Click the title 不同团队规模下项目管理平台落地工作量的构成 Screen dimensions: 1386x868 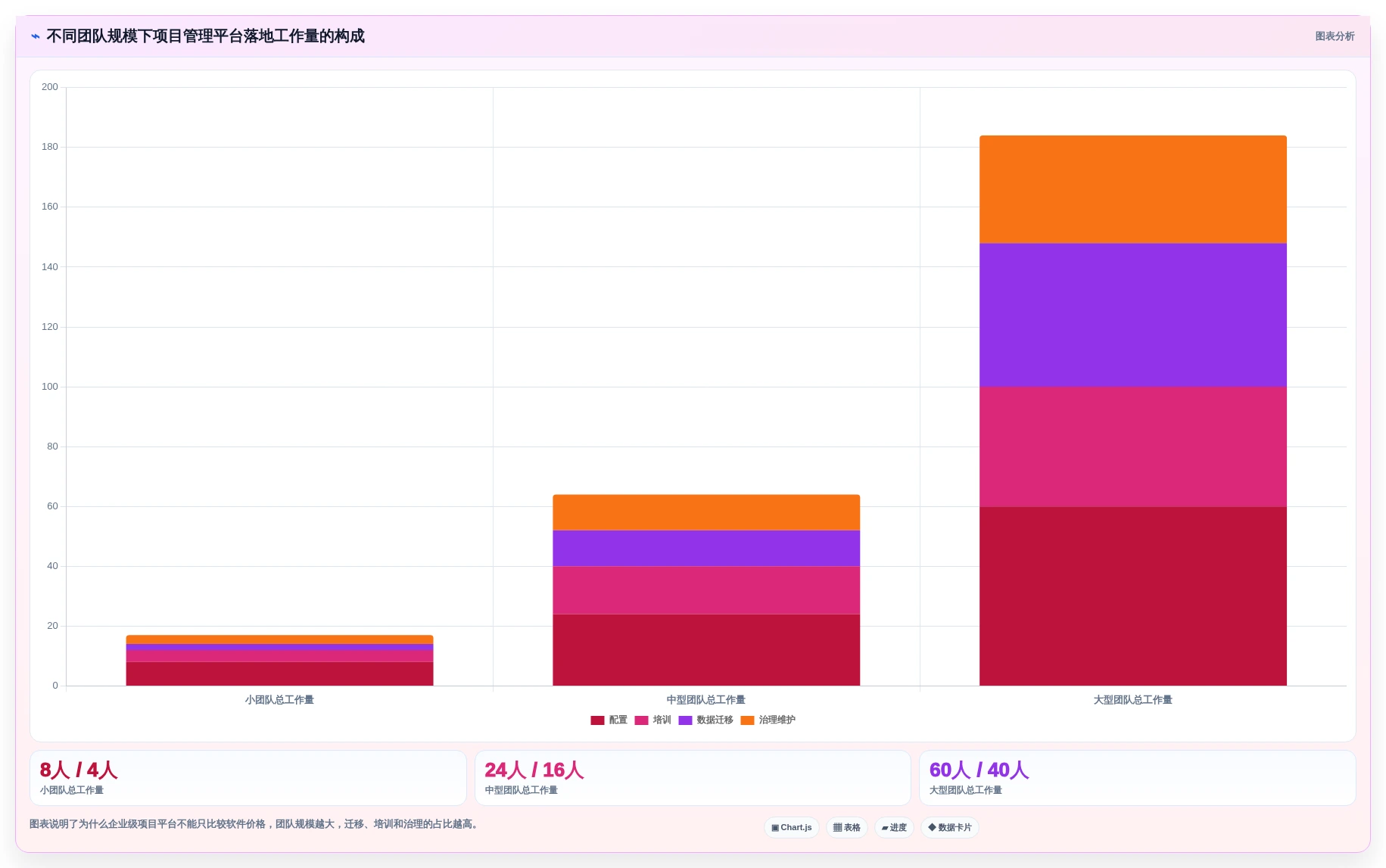pyautogui.click(x=205, y=36)
